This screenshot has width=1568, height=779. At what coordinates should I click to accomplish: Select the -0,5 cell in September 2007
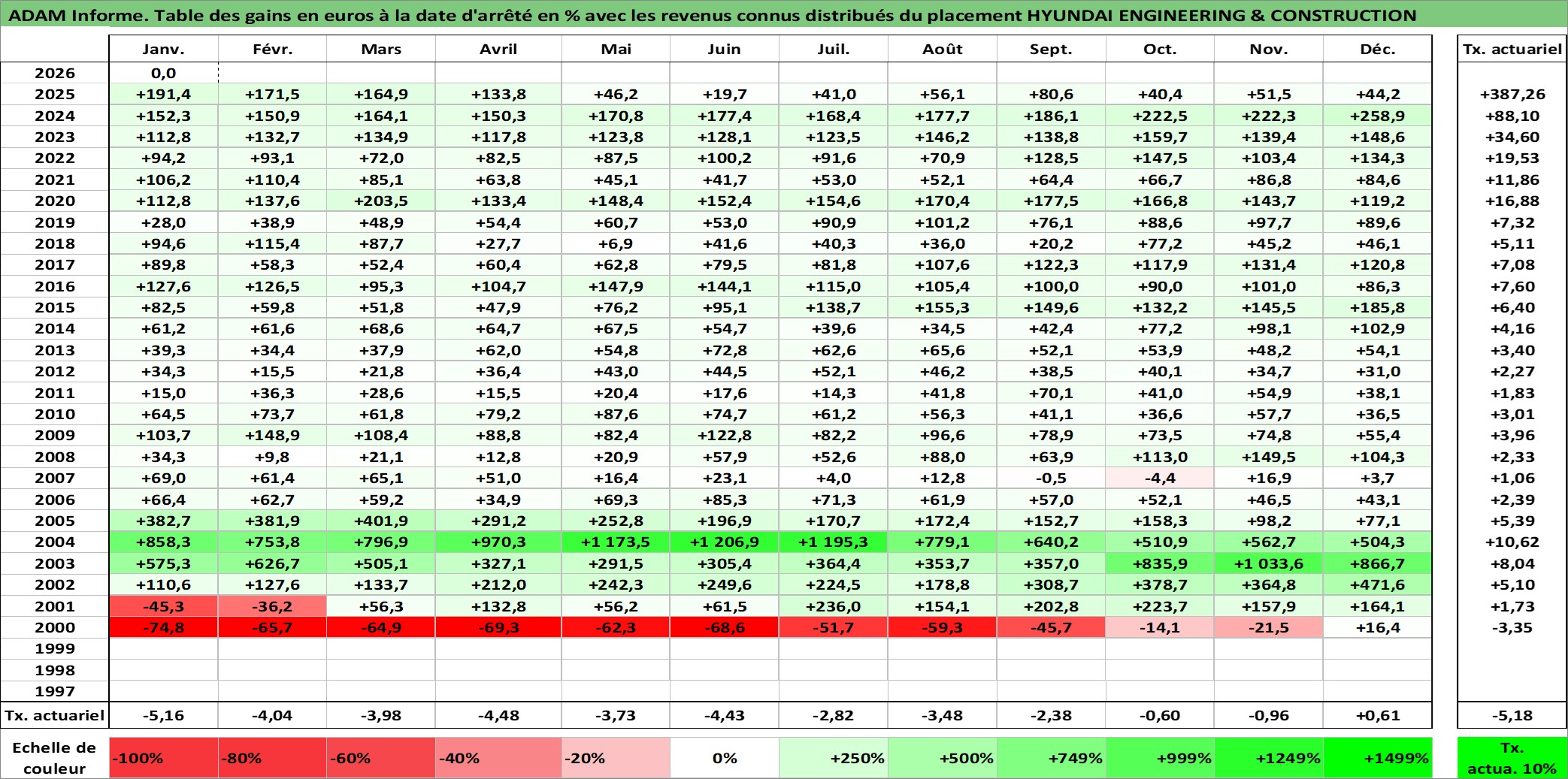(x=1051, y=478)
